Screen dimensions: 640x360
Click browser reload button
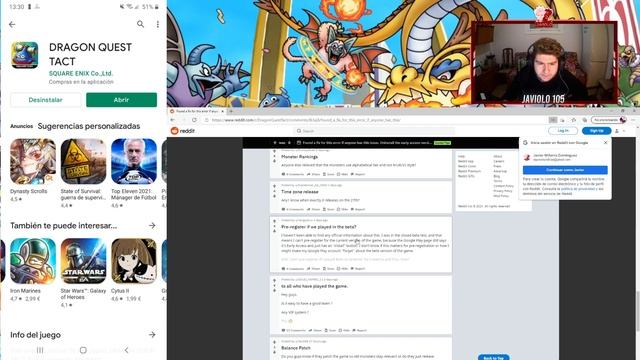pyautogui.click(x=194, y=120)
